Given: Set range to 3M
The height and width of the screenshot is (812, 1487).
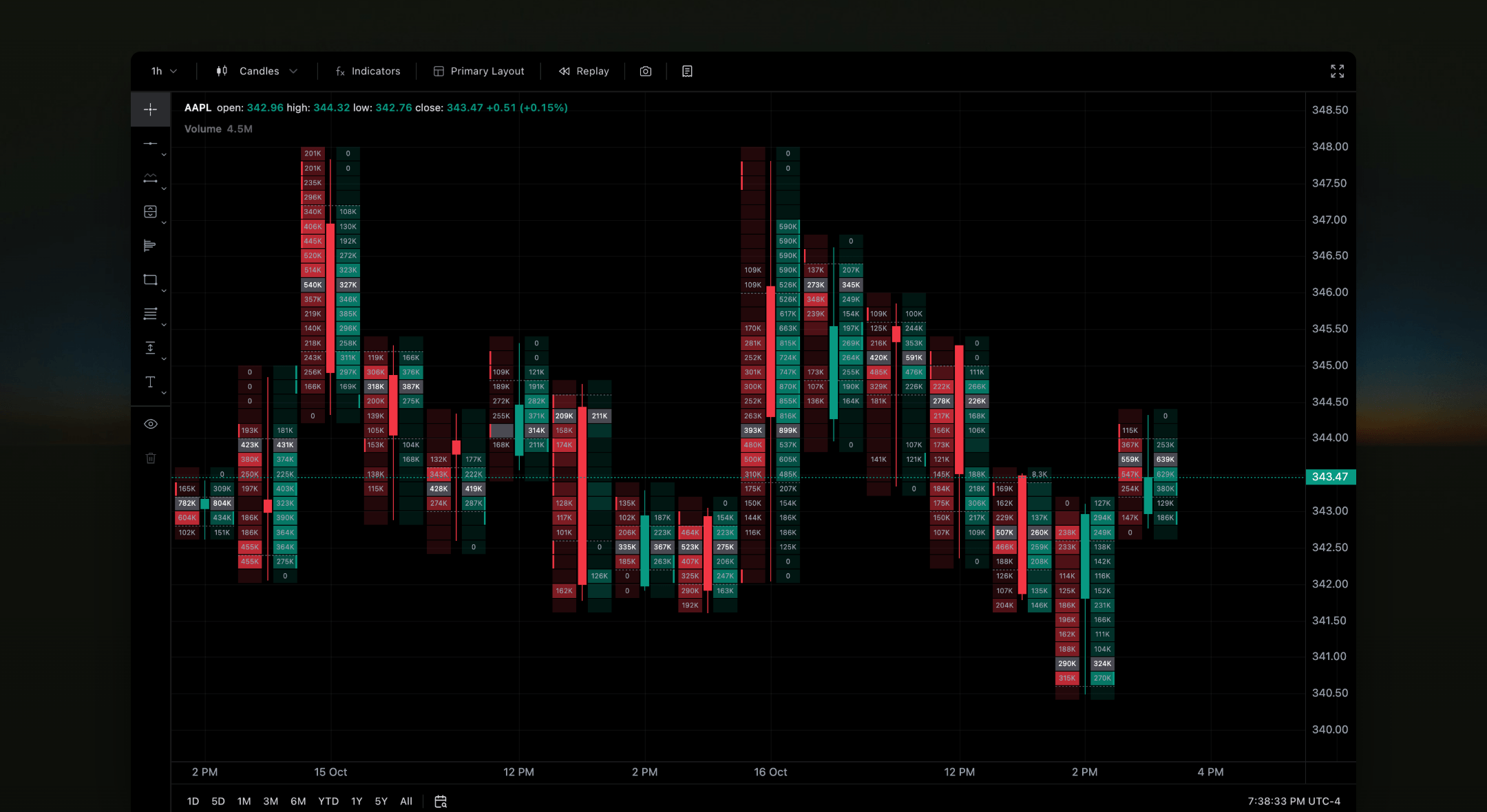Looking at the screenshot, I should [x=271, y=801].
